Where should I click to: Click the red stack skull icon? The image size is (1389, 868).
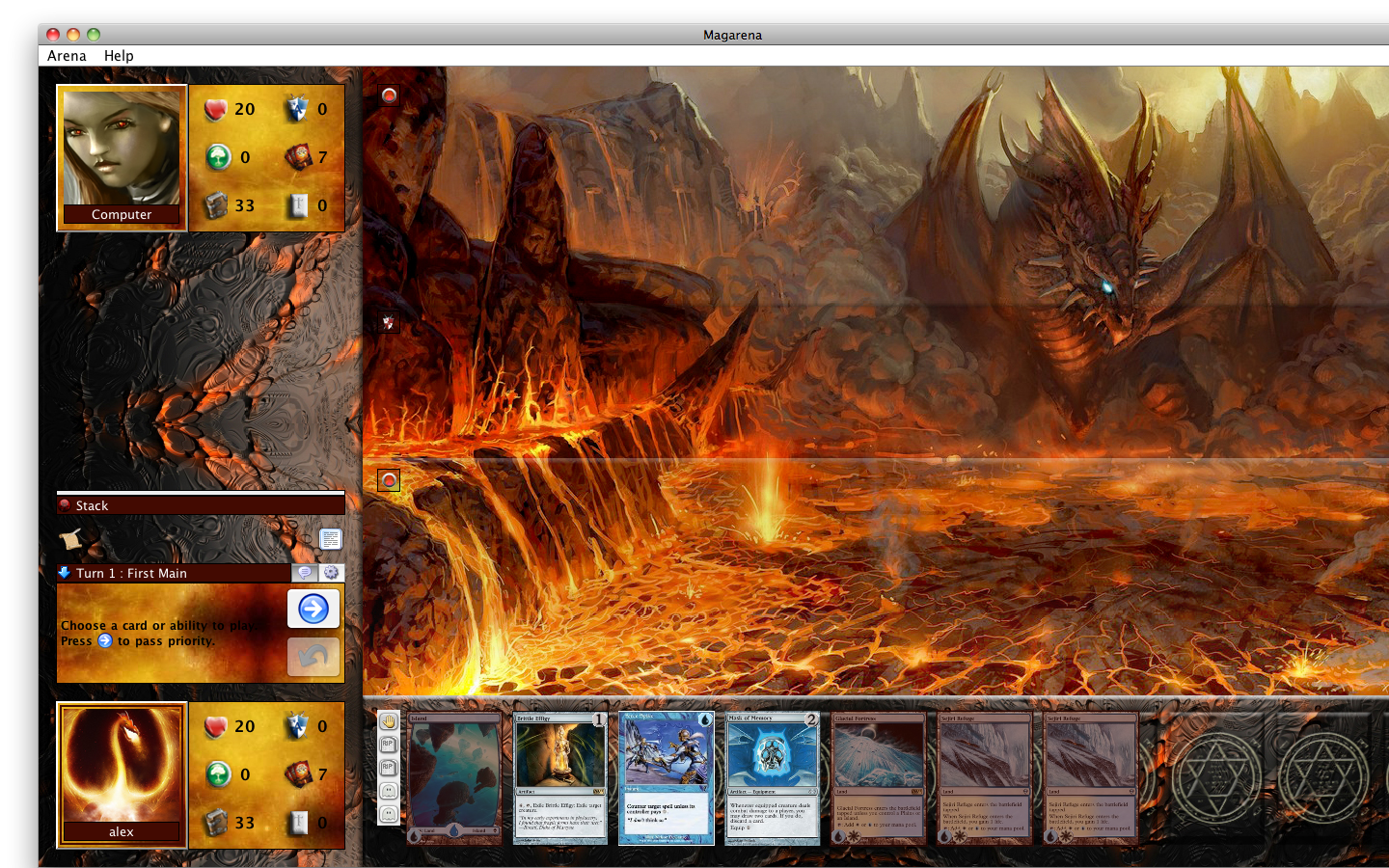[65, 504]
